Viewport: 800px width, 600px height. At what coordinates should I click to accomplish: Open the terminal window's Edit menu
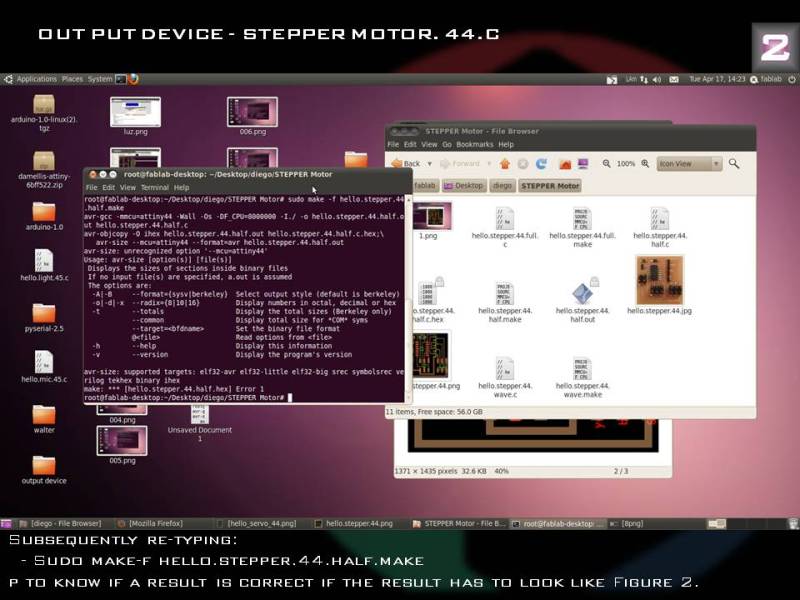coord(109,188)
